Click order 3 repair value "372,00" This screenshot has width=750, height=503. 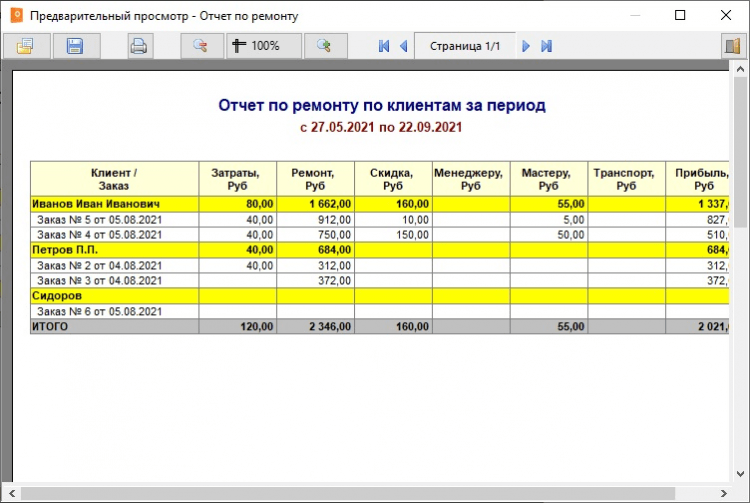click(334, 281)
